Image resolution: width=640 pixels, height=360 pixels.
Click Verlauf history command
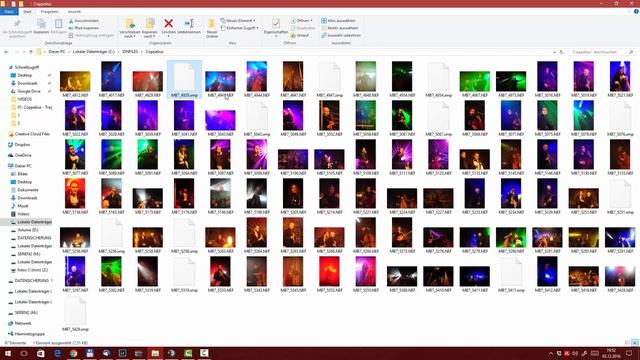300,36
